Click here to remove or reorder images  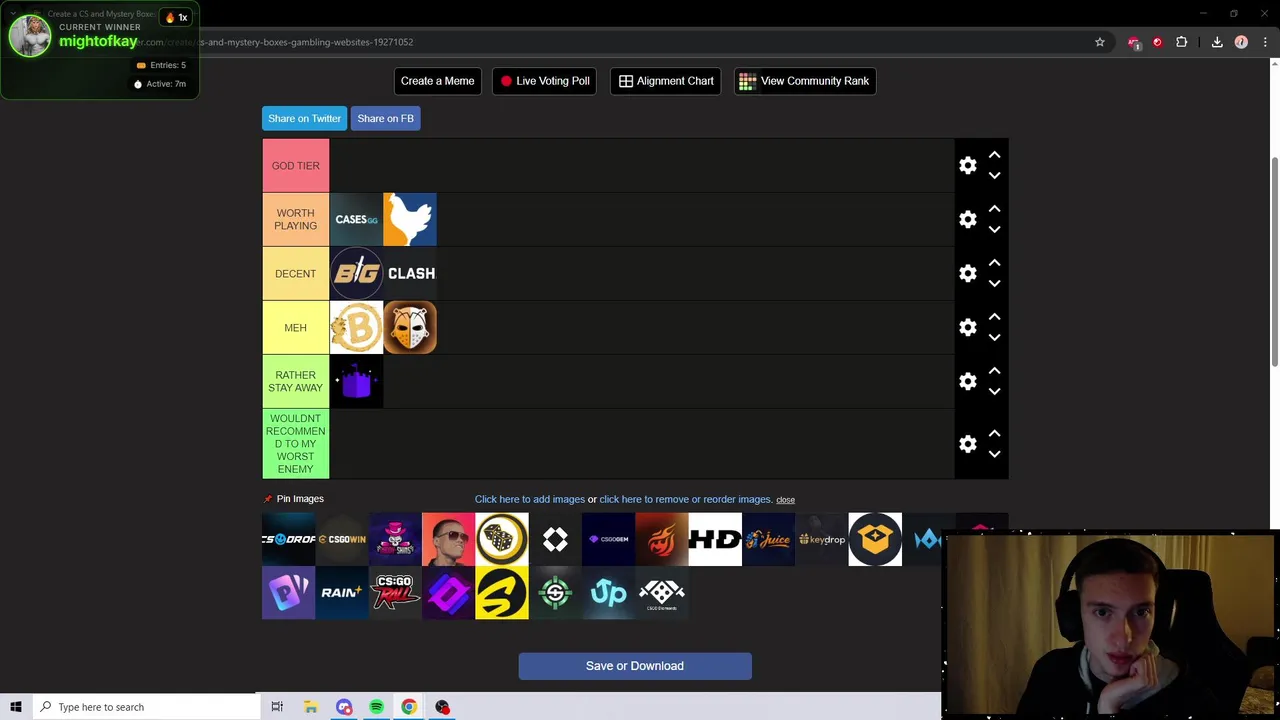click(686, 499)
